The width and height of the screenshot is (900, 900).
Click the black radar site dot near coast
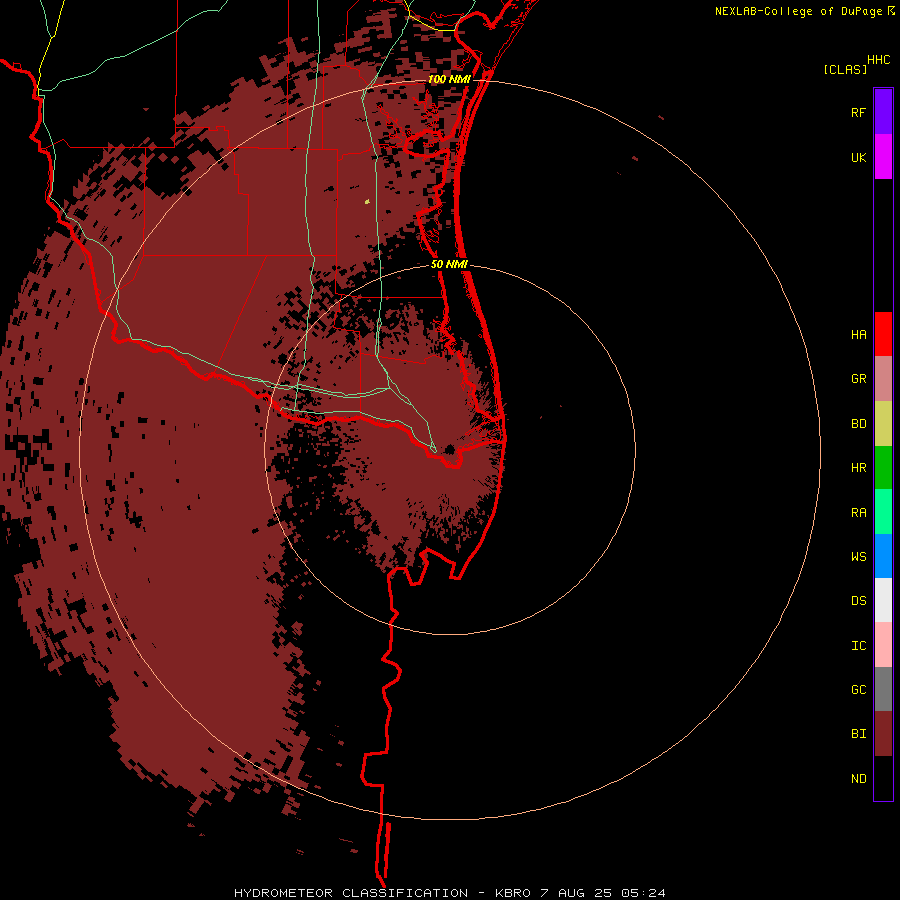[450, 449]
